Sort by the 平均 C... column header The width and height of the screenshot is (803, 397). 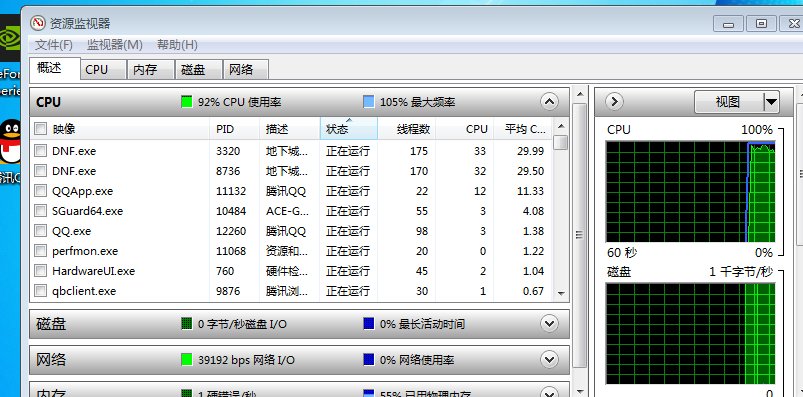point(523,129)
